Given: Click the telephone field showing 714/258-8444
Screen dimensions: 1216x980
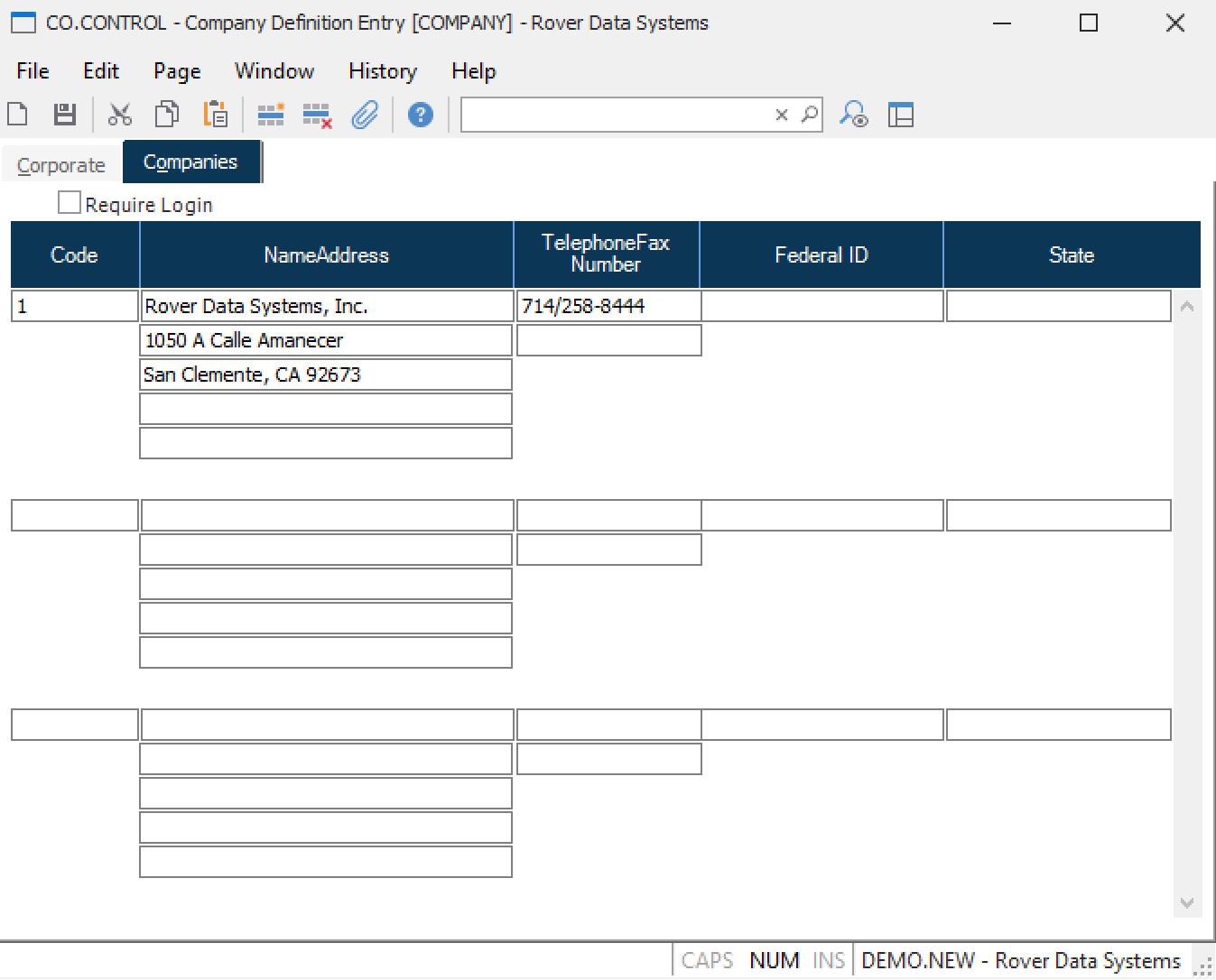Looking at the screenshot, I should 608,306.
